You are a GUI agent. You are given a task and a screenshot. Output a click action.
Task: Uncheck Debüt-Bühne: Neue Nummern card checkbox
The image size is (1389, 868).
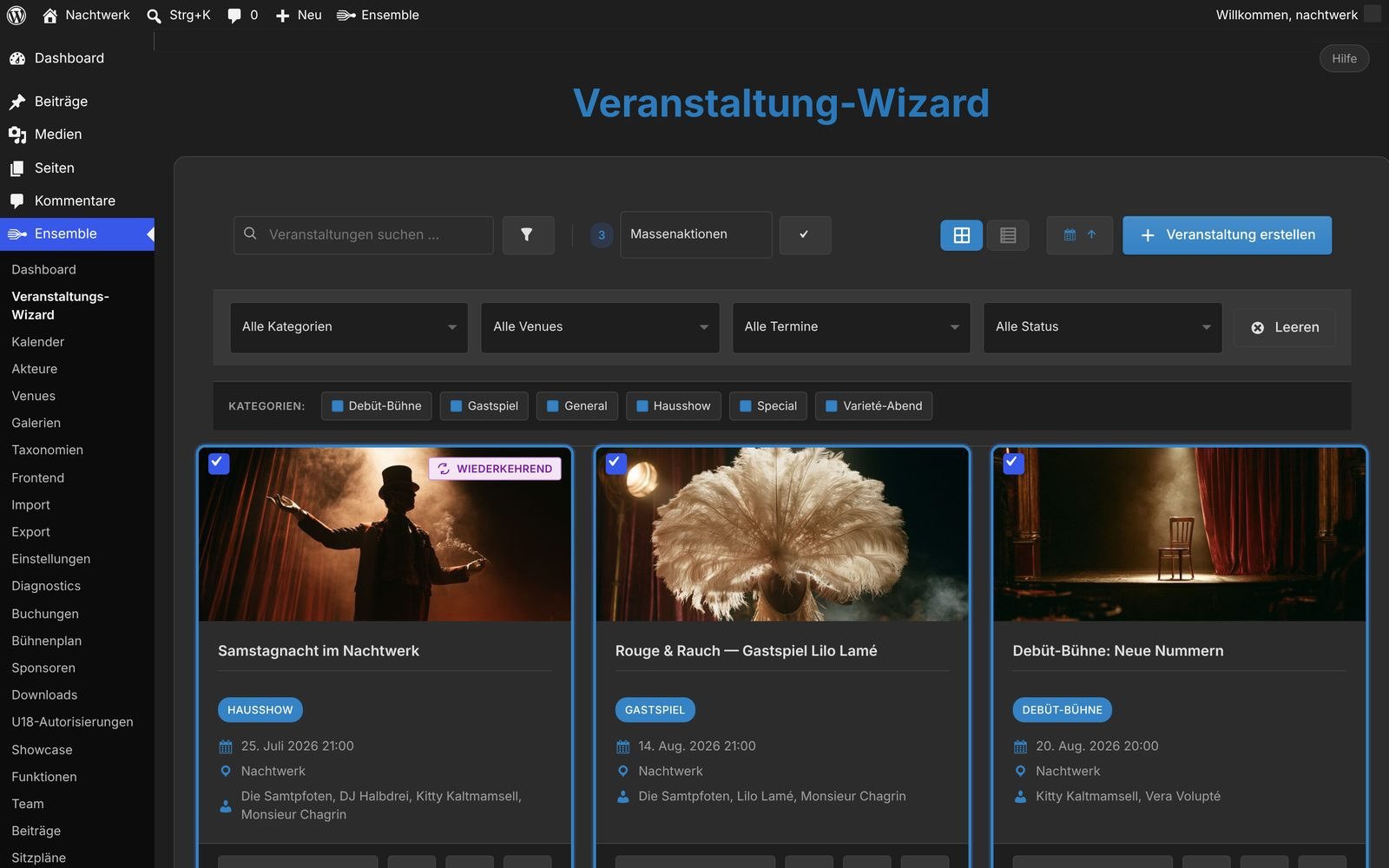1013,463
